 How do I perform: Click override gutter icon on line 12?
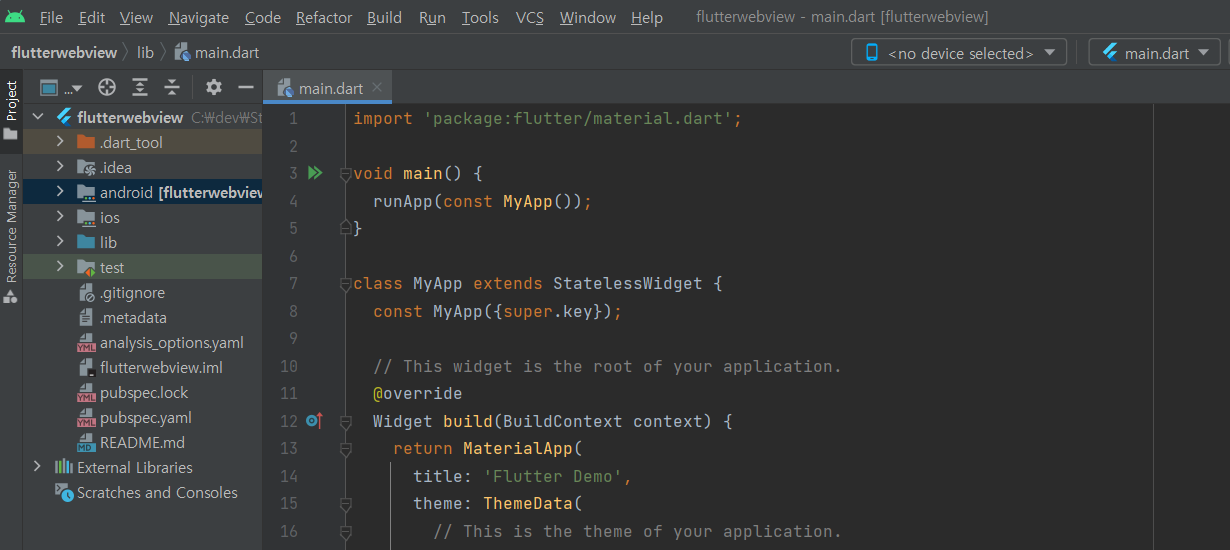(x=314, y=421)
